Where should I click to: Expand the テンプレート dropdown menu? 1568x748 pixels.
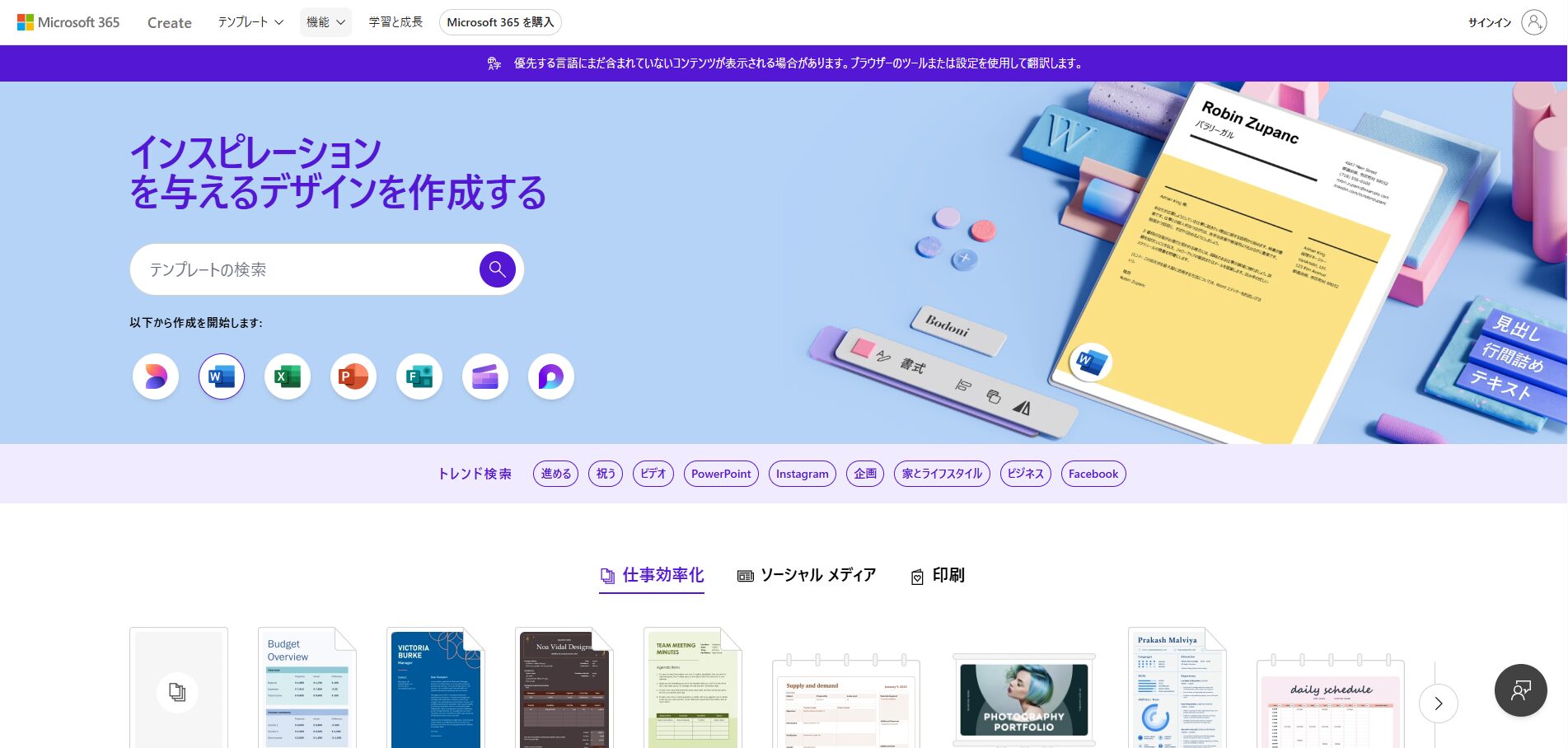pos(250,22)
